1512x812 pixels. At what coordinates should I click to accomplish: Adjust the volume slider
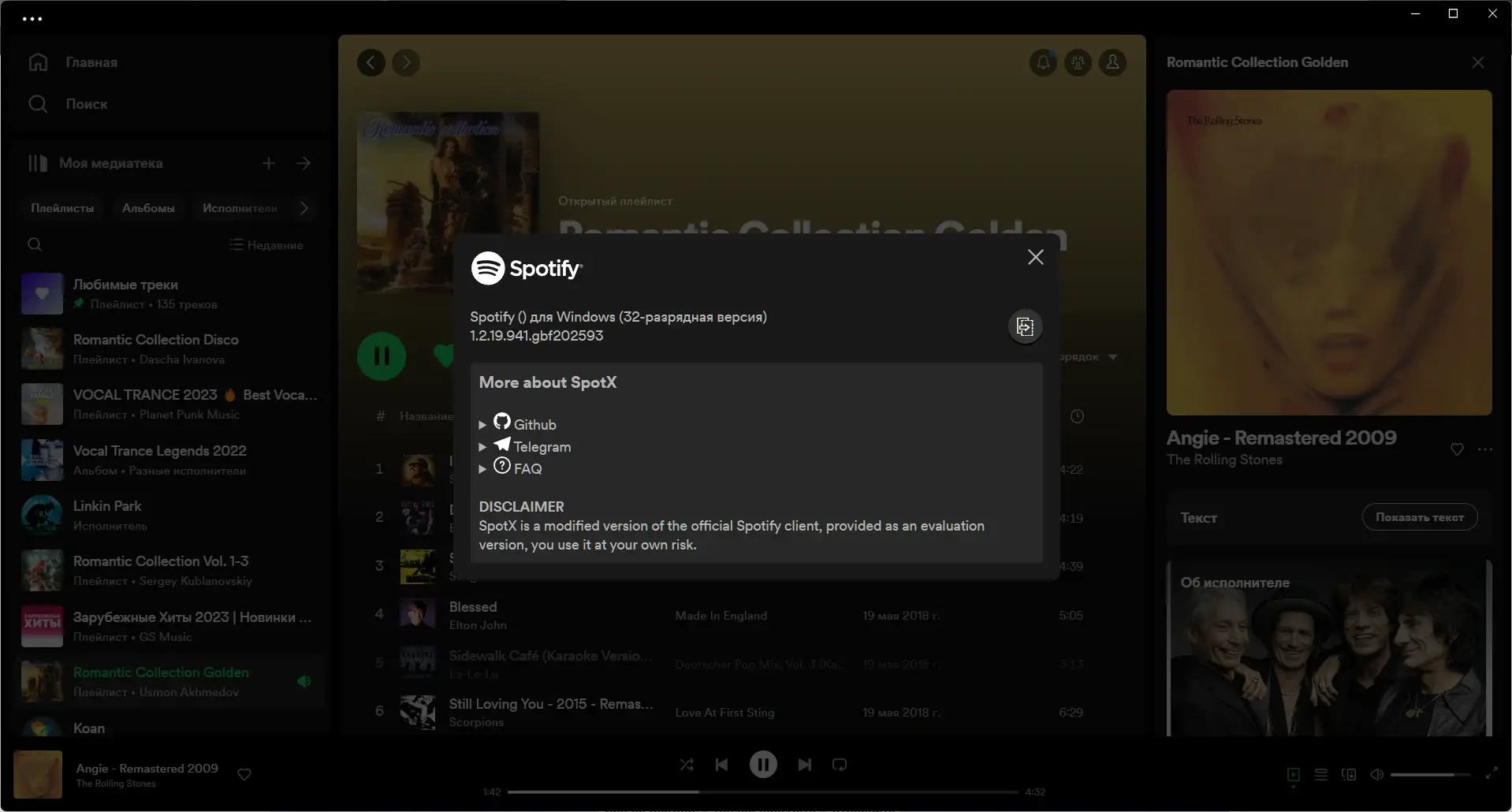click(1430, 775)
